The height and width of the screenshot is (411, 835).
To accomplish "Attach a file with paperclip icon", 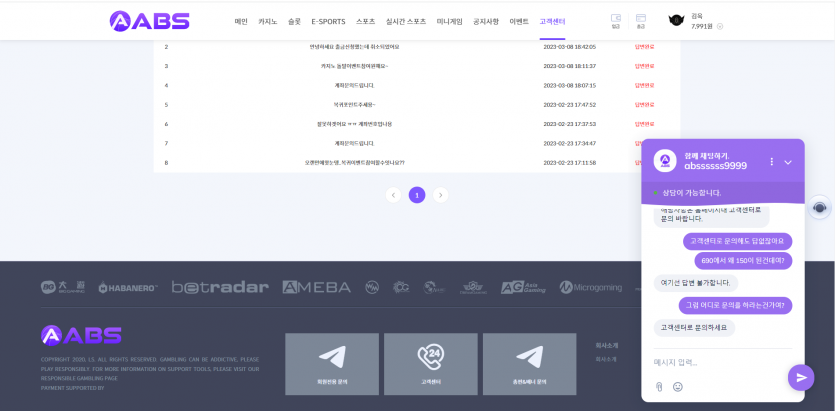I will [658, 387].
